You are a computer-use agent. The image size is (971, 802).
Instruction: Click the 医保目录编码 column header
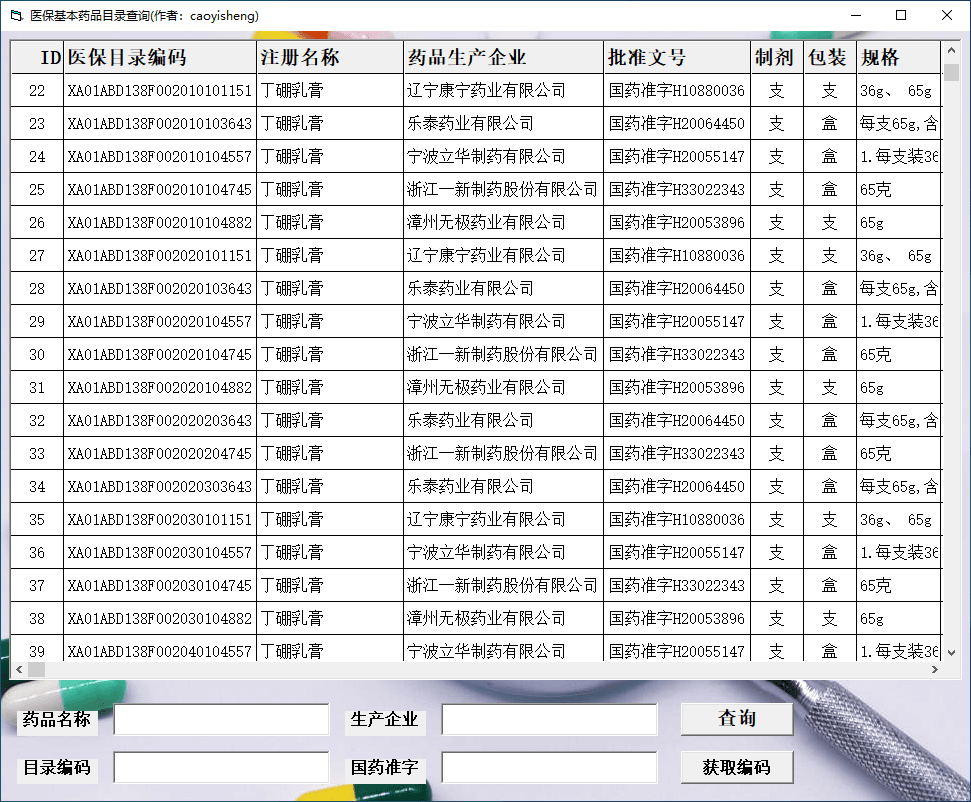(x=156, y=57)
